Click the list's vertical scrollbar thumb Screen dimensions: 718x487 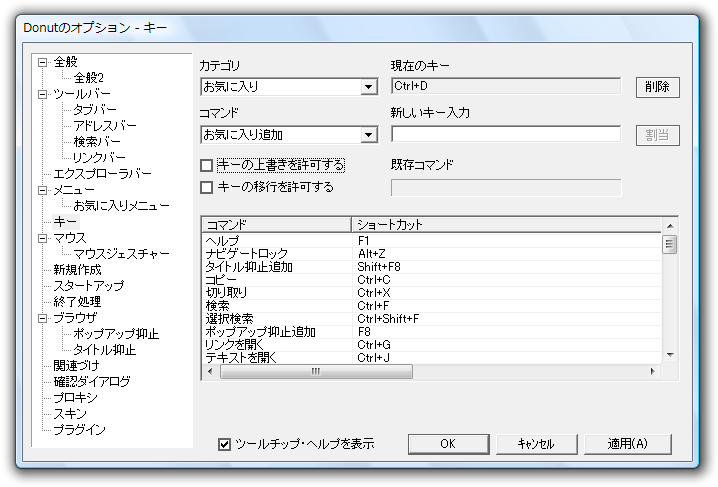pos(670,244)
